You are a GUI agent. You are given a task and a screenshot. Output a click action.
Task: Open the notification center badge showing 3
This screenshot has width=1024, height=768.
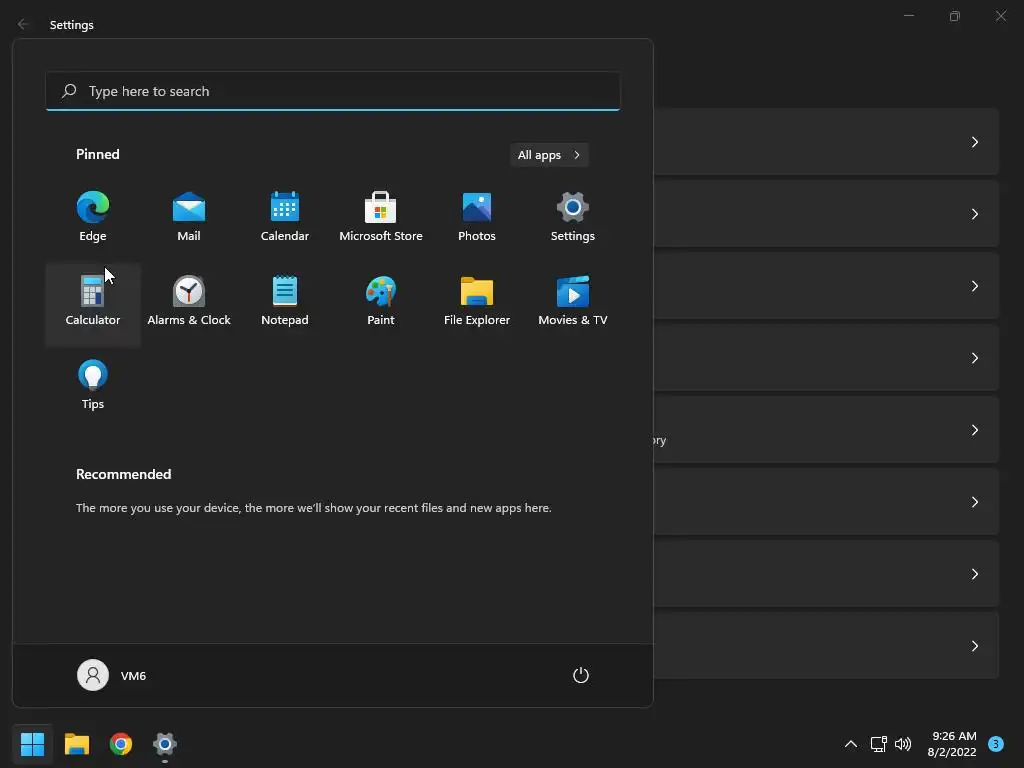996,744
